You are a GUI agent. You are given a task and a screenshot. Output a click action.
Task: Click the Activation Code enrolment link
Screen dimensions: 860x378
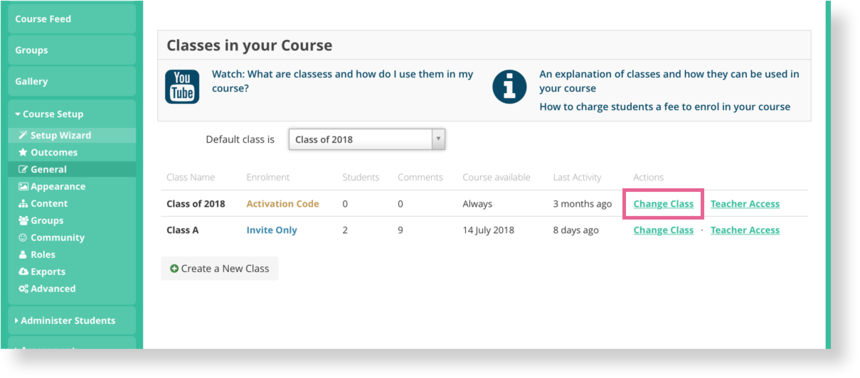click(x=282, y=204)
